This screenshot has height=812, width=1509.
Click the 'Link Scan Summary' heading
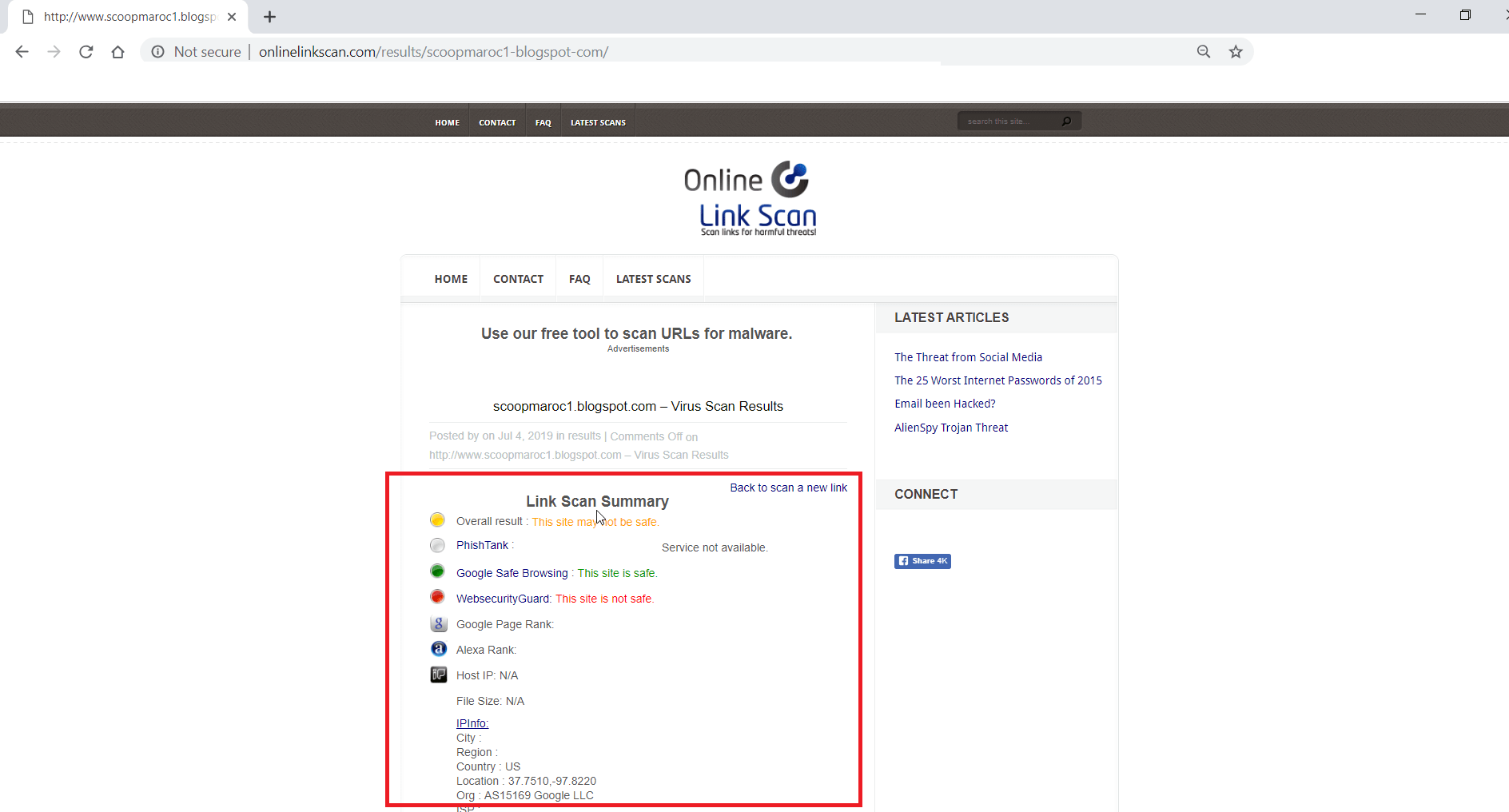597,501
